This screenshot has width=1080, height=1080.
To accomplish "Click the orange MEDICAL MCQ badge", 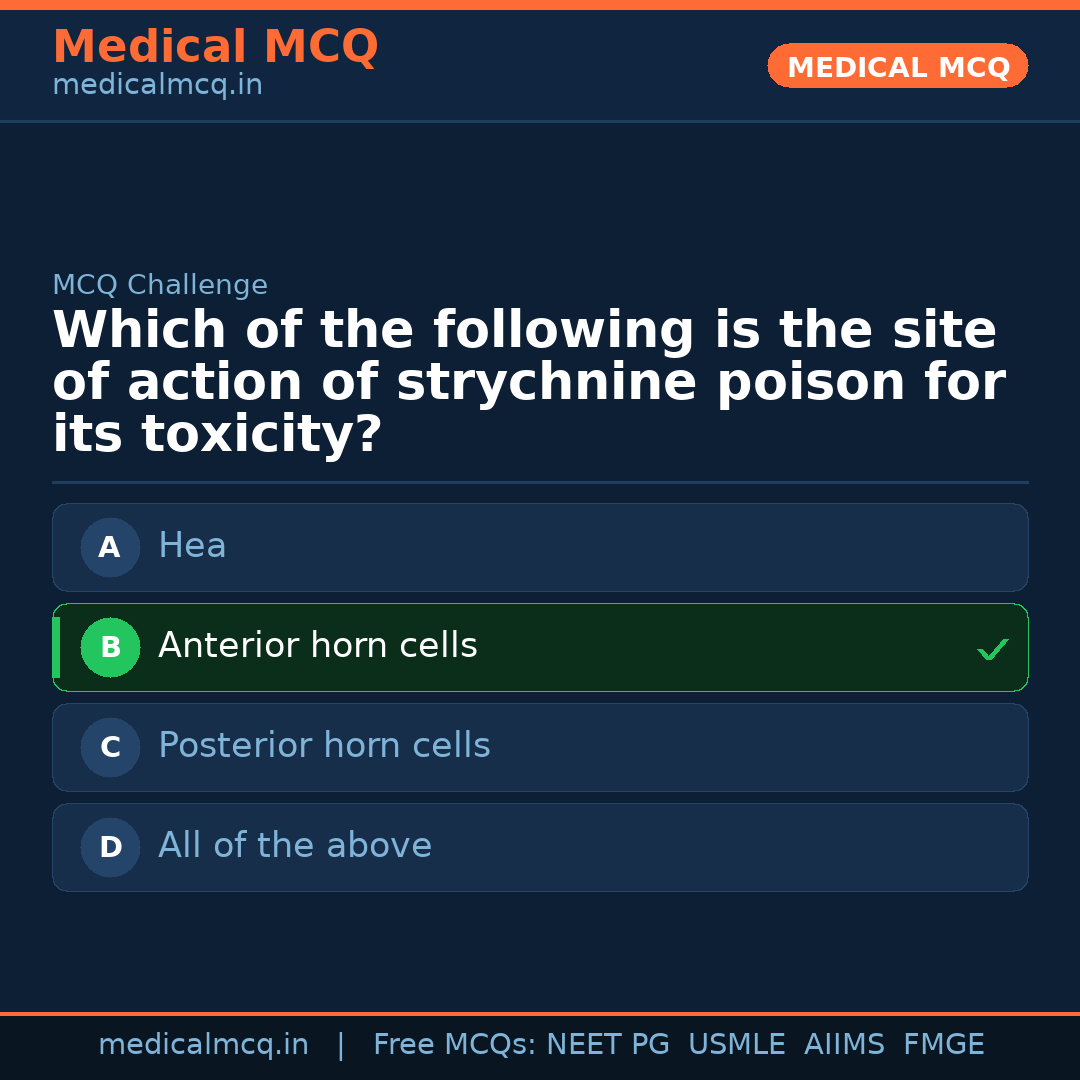I will [897, 66].
